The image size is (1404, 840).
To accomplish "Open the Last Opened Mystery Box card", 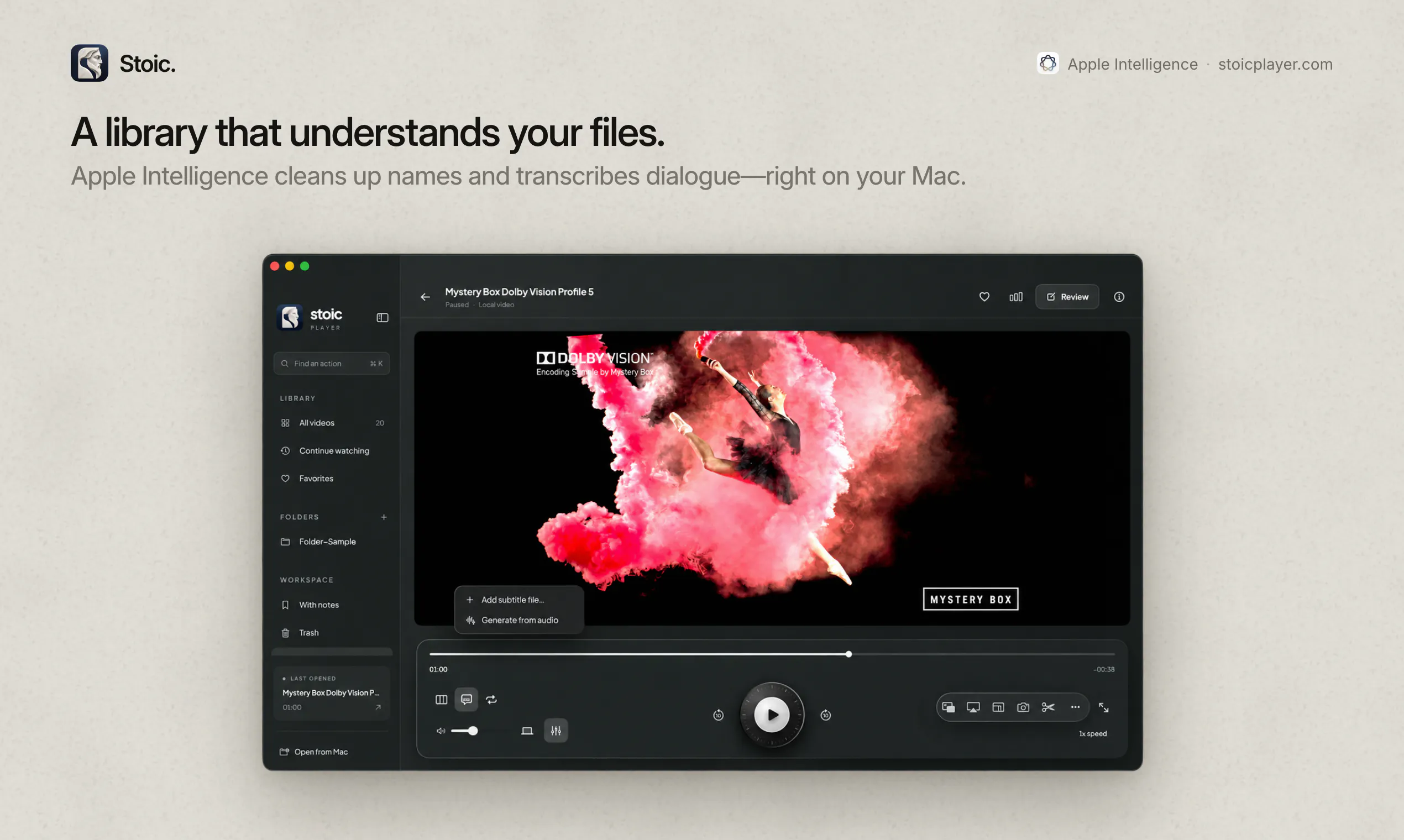I will tap(332, 693).
